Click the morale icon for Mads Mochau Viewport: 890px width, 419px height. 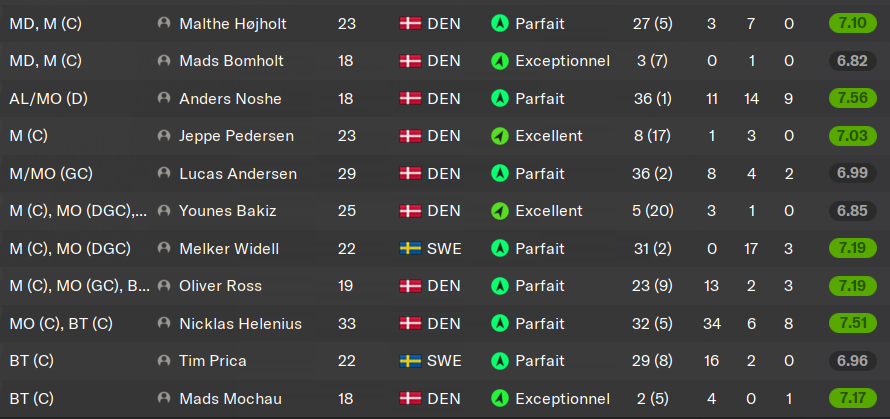click(x=499, y=399)
